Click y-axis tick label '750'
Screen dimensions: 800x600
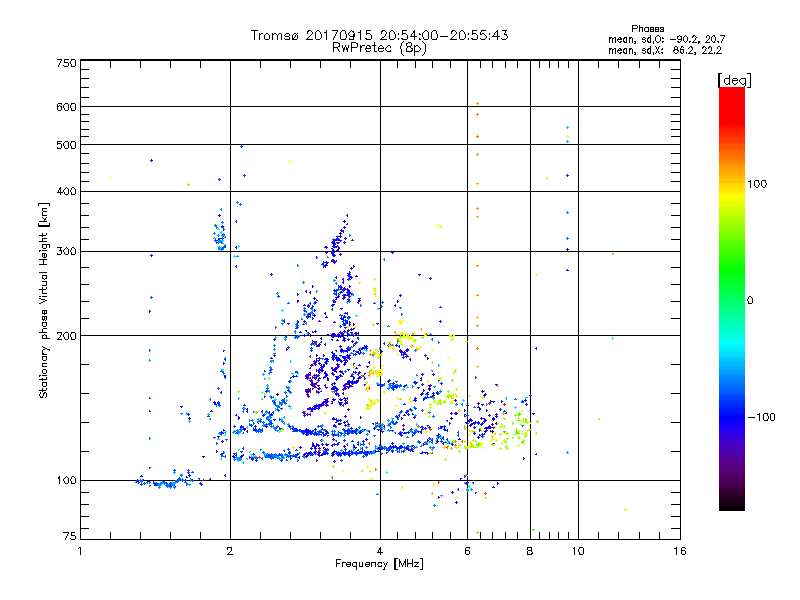pos(66,63)
